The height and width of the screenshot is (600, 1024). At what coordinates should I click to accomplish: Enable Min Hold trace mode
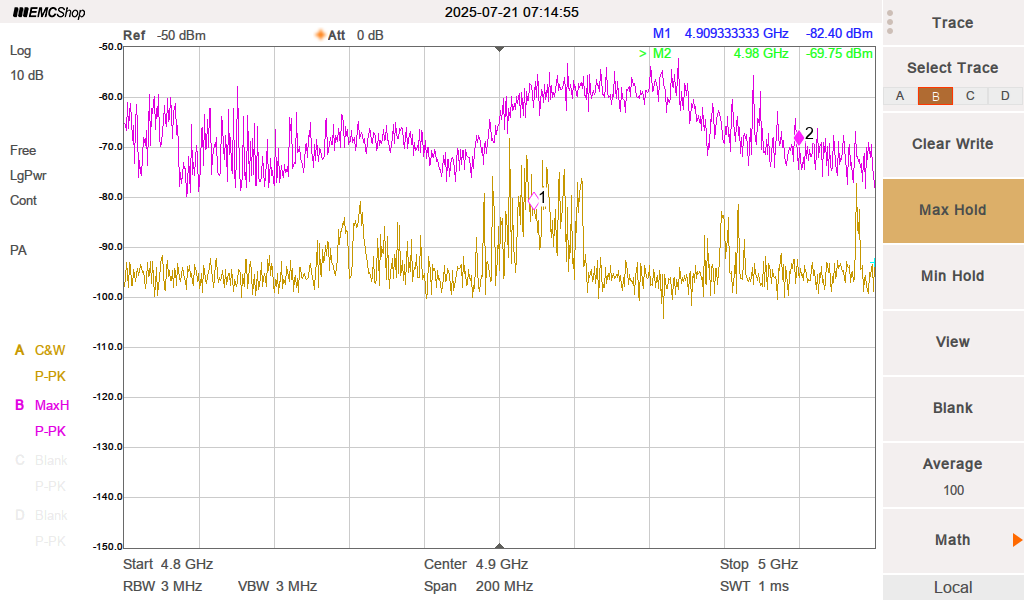[x=952, y=276]
